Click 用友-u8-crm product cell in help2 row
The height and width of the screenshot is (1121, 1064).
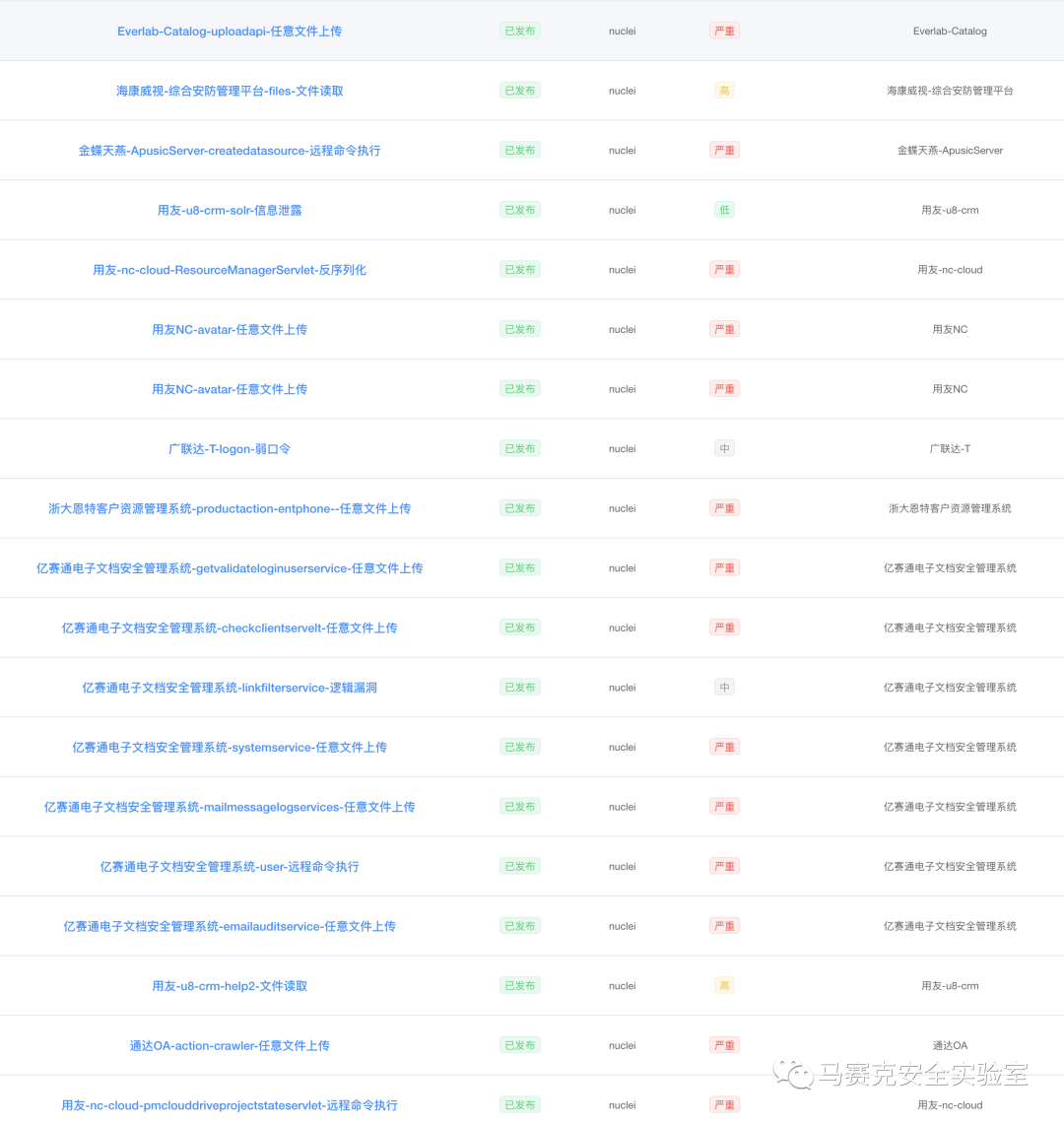coord(950,986)
